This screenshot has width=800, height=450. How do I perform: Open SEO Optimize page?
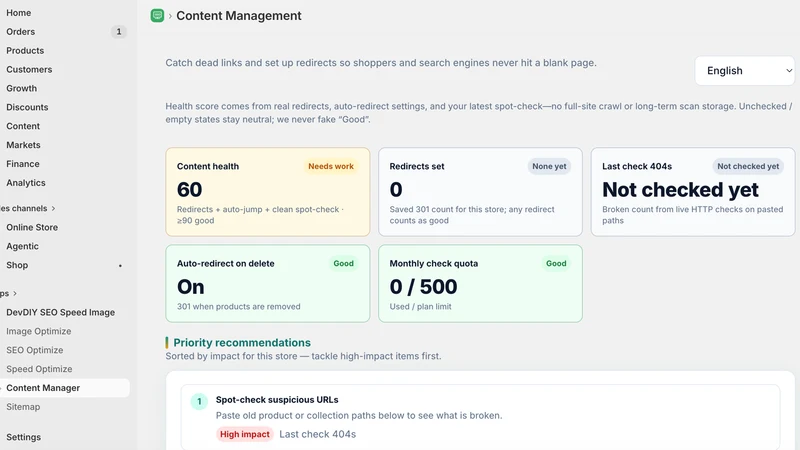click(x=34, y=350)
